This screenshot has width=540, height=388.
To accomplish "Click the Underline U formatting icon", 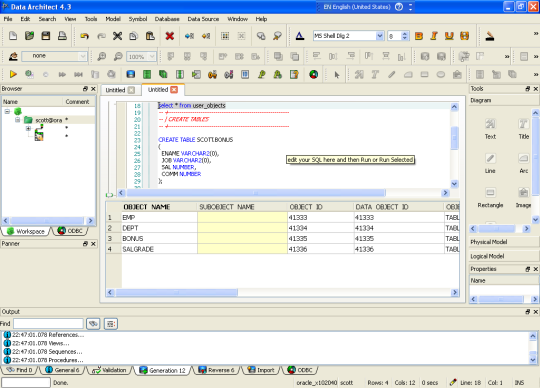I will pyautogui.click(x=449, y=36).
